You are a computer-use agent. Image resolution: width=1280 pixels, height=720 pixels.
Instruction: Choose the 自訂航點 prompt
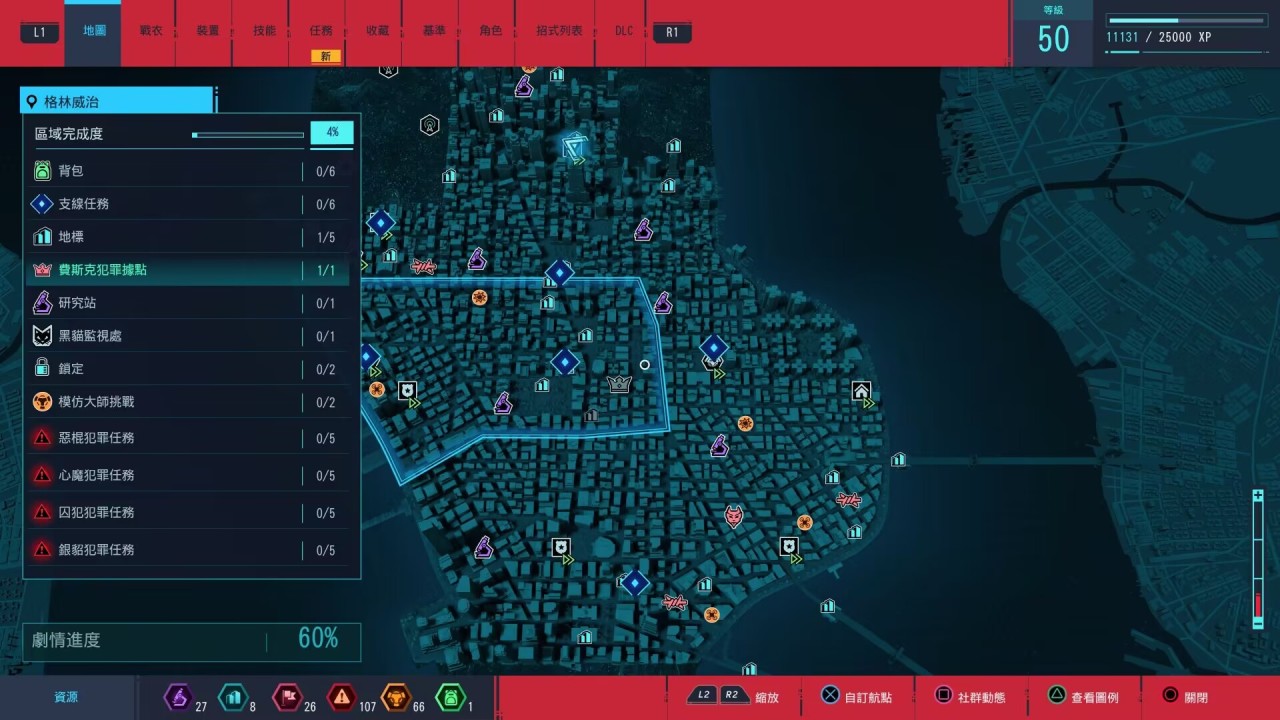coord(857,697)
